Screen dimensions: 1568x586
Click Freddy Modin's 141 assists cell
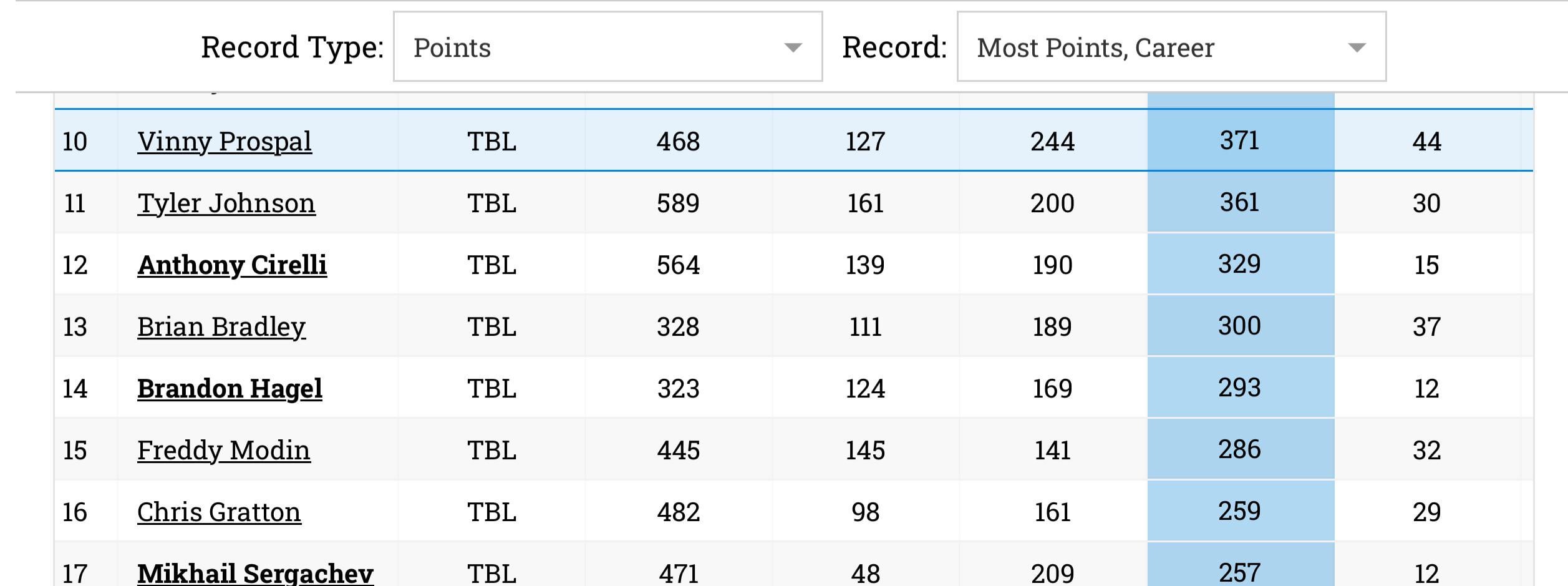pyautogui.click(x=1052, y=450)
